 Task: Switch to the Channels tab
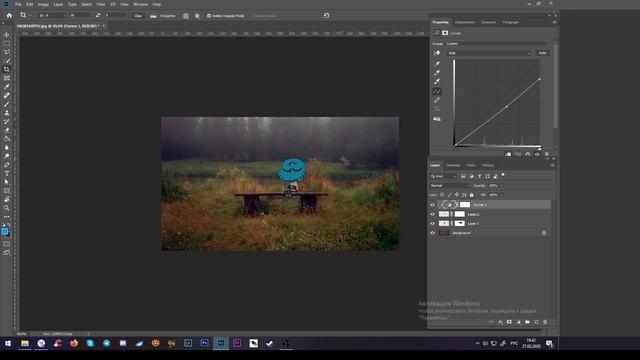[x=453, y=165]
